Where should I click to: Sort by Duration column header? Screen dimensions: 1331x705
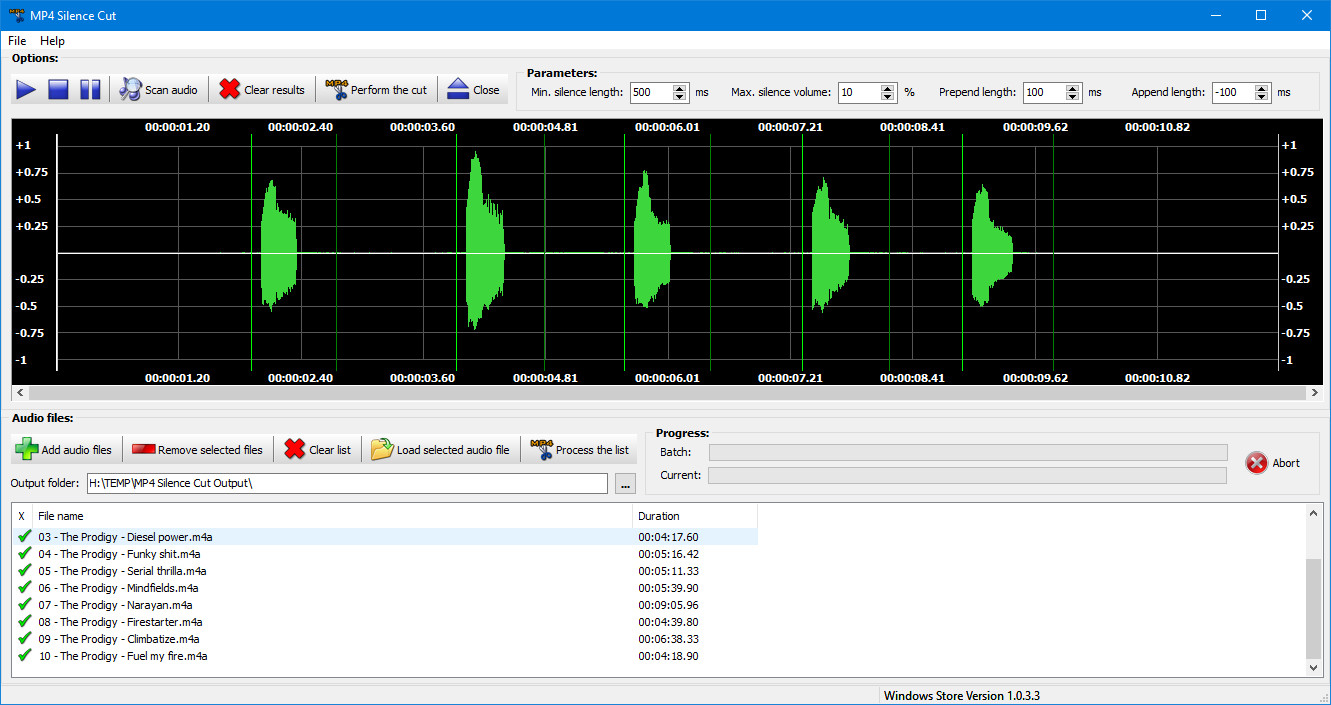click(695, 516)
